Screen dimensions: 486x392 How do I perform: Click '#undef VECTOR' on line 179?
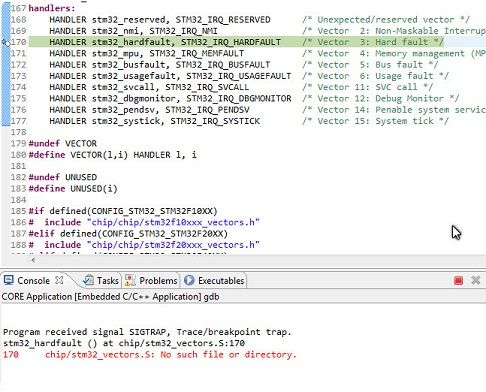63,144
